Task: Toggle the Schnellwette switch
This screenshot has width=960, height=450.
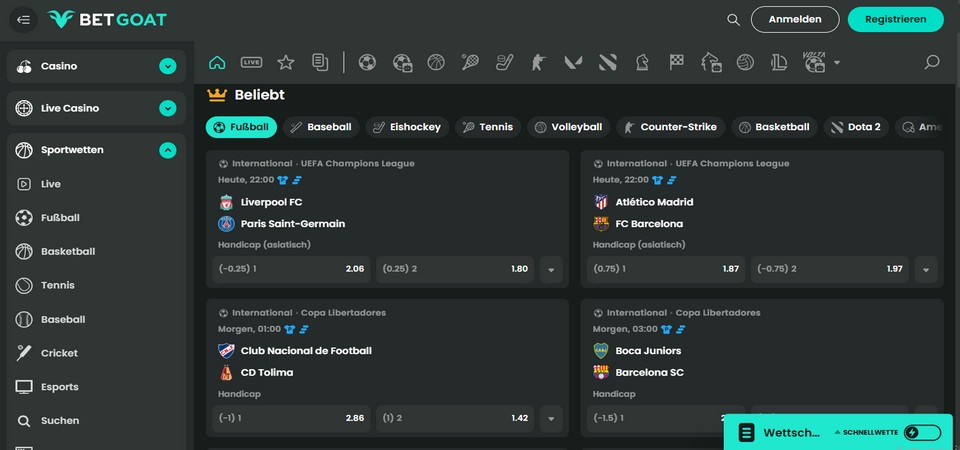Action: [921, 433]
